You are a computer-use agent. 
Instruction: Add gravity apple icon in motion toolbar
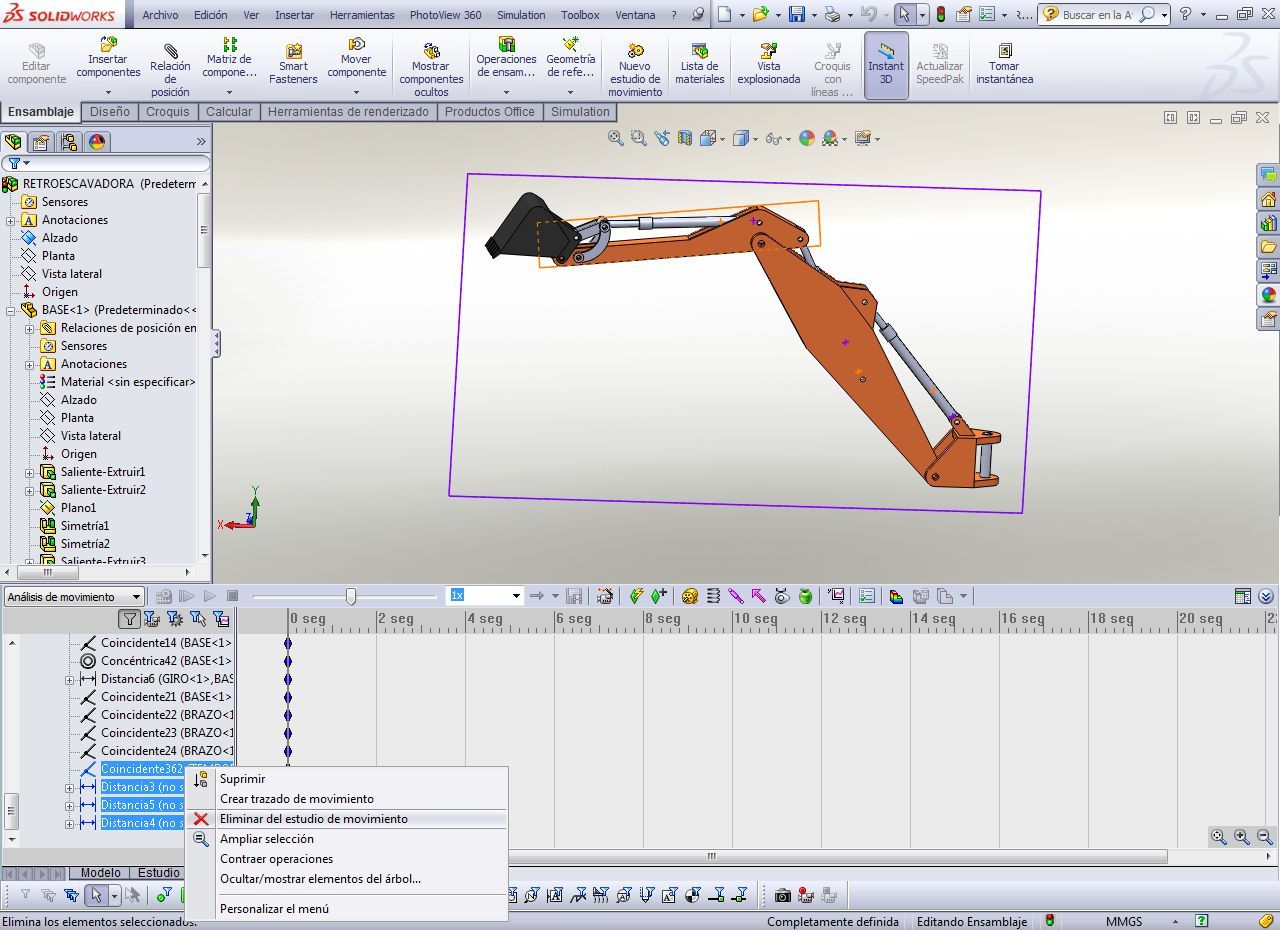[x=805, y=596]
